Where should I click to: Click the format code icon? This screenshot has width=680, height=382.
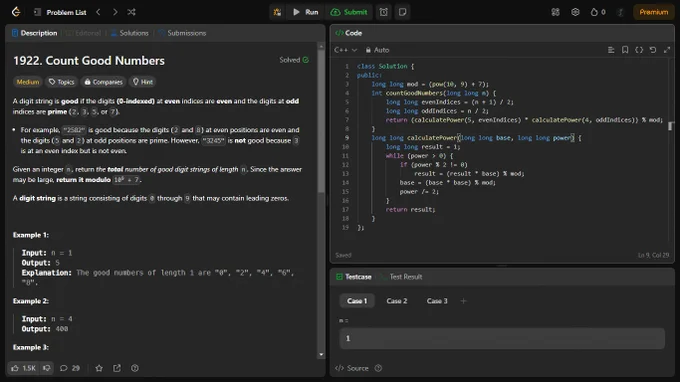[611, 50]
